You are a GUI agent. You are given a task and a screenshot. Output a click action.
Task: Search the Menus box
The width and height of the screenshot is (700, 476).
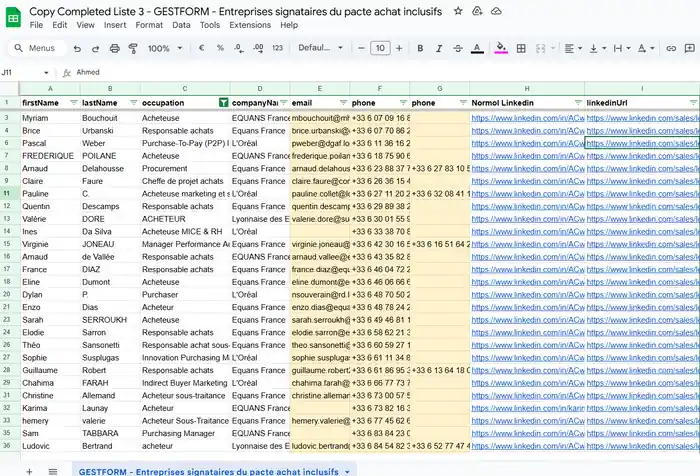37,48
